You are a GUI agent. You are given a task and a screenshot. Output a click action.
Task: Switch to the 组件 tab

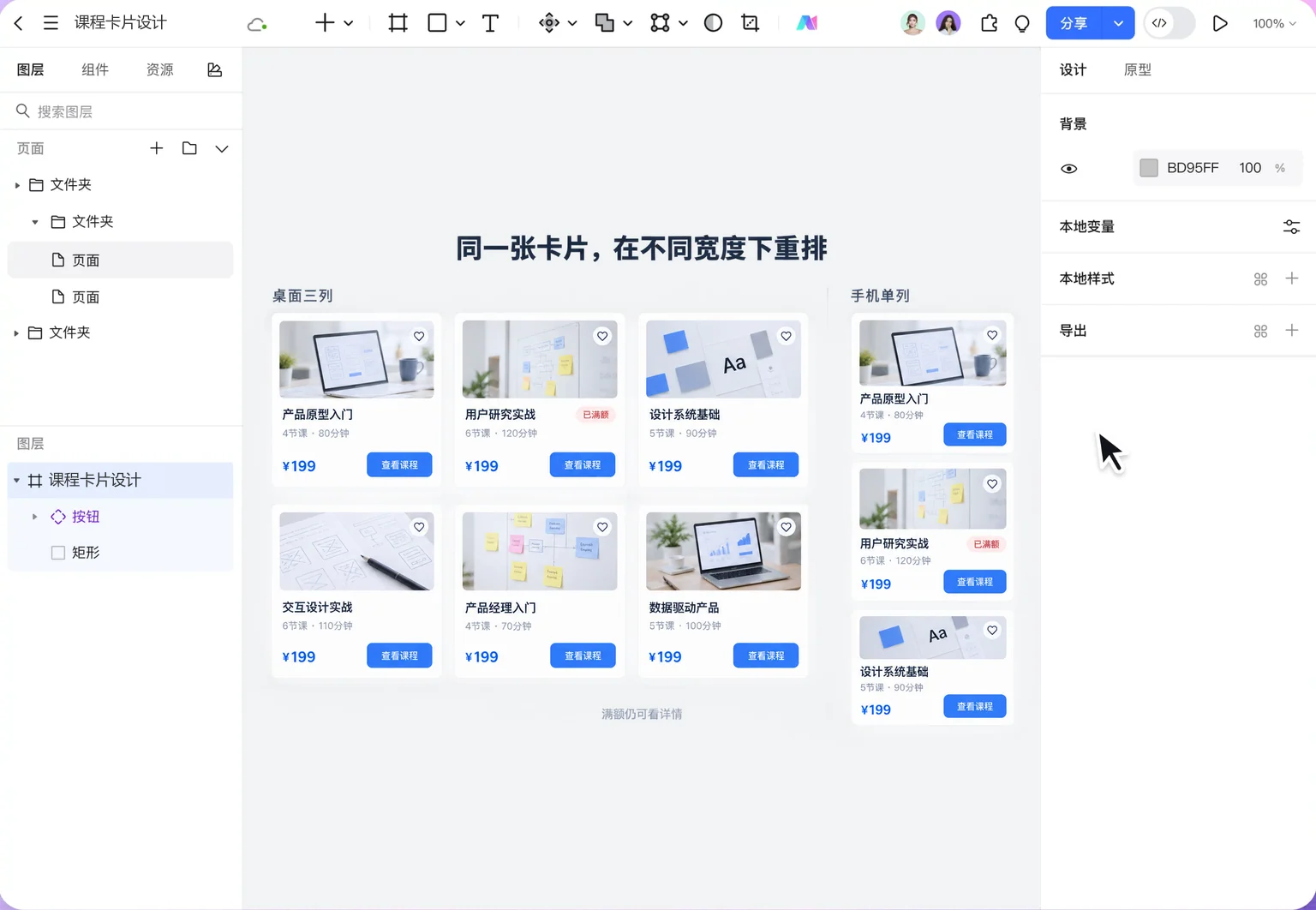[95, 69]
